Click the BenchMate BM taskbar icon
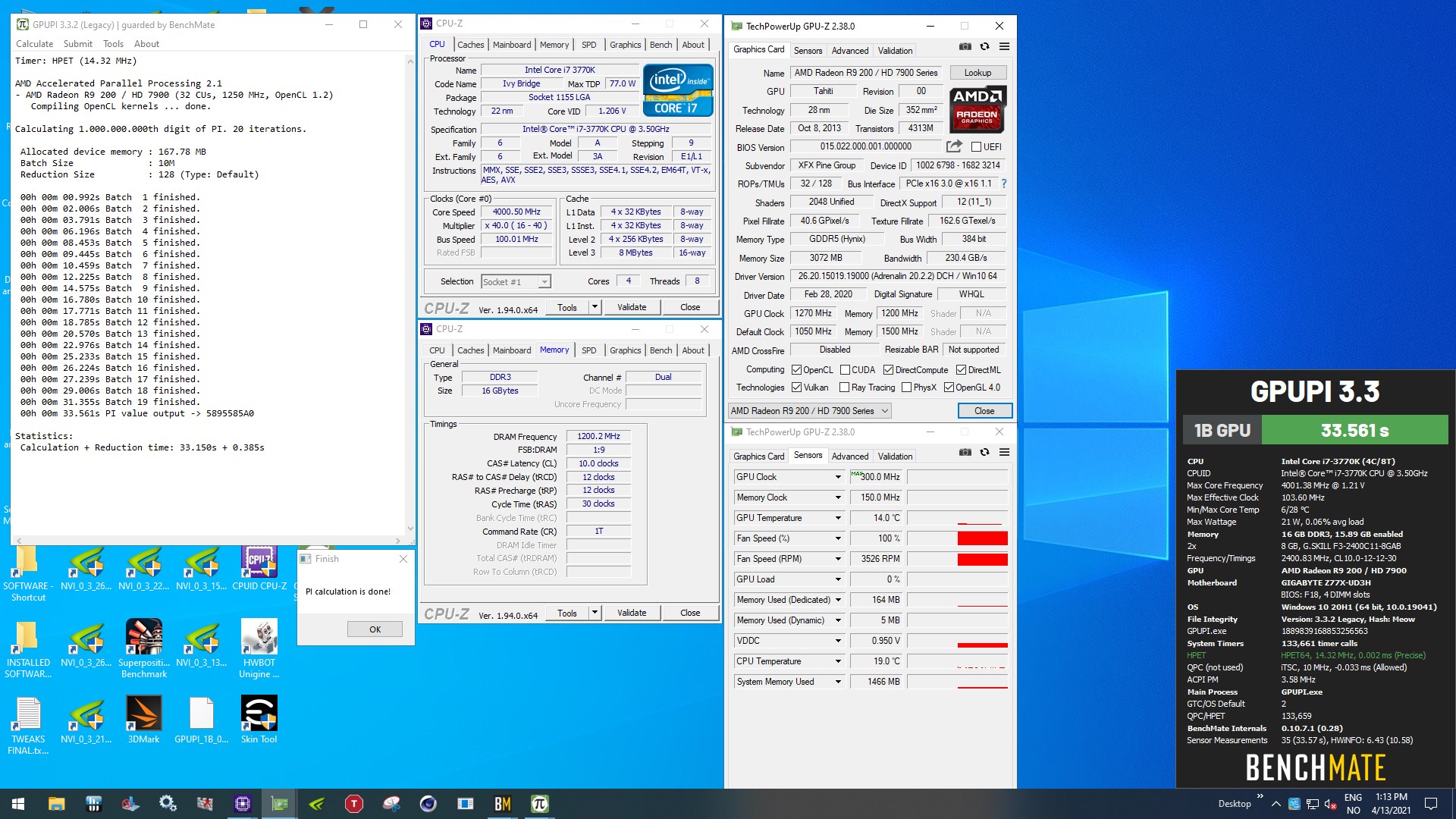The height and width of the screenshot is (819, 1456). 502,804
